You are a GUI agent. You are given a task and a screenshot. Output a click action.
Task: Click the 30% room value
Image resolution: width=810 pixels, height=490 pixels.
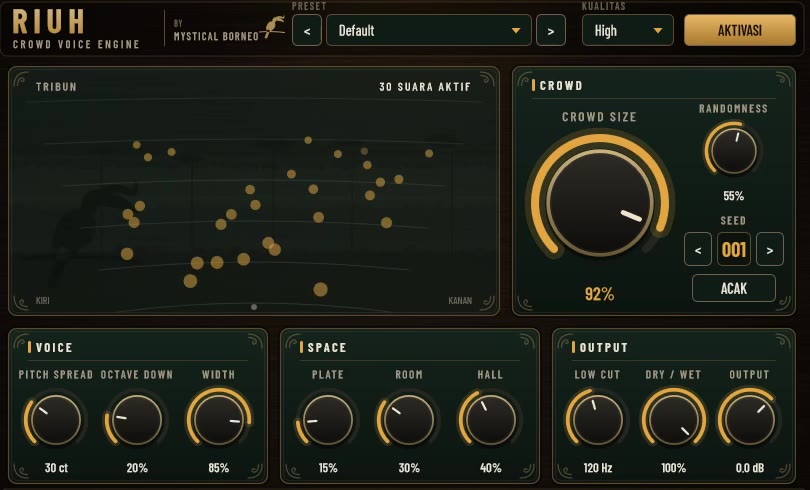click(409, 468)
